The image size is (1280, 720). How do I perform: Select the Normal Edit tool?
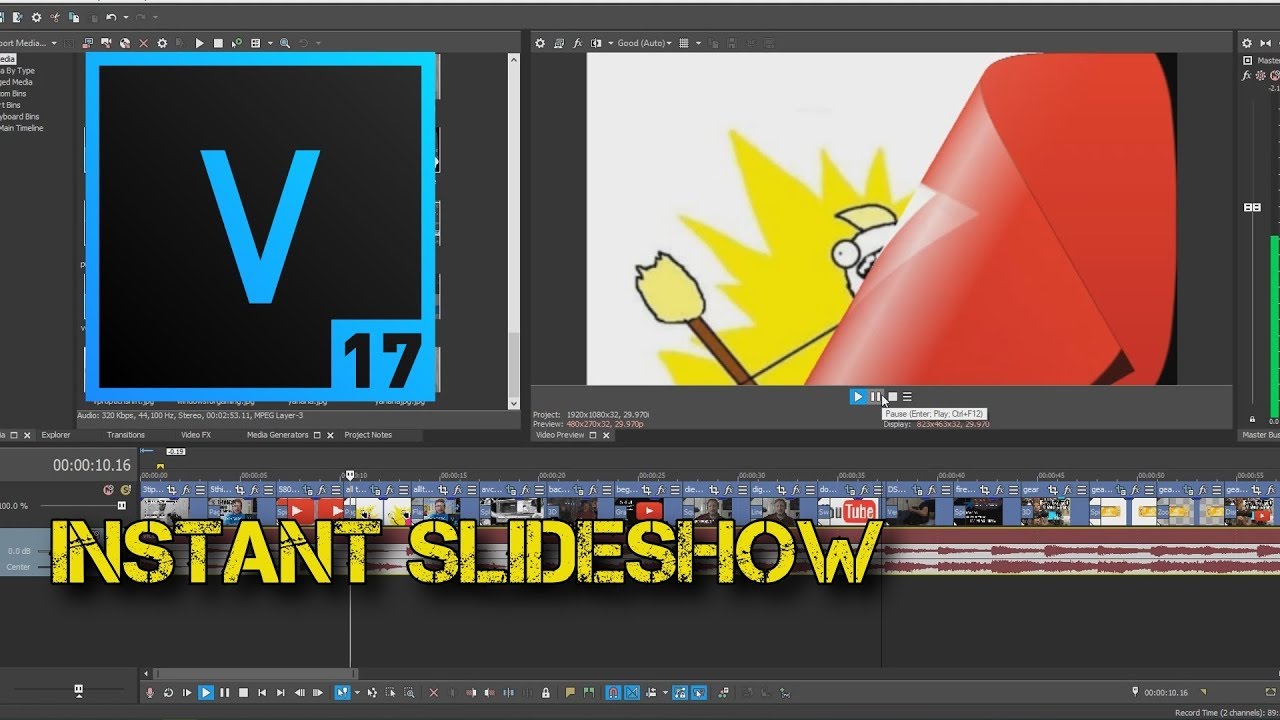(x=342, y=692)
